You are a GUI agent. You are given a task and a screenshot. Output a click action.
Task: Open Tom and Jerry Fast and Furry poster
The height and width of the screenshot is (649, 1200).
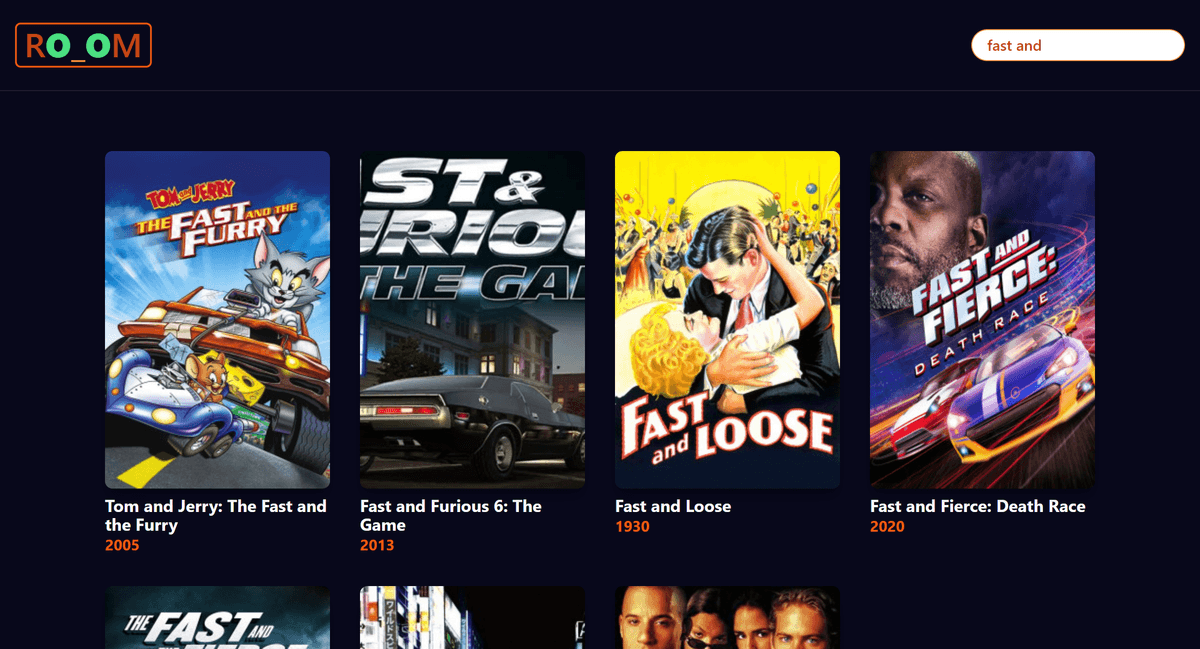(217, 320)
